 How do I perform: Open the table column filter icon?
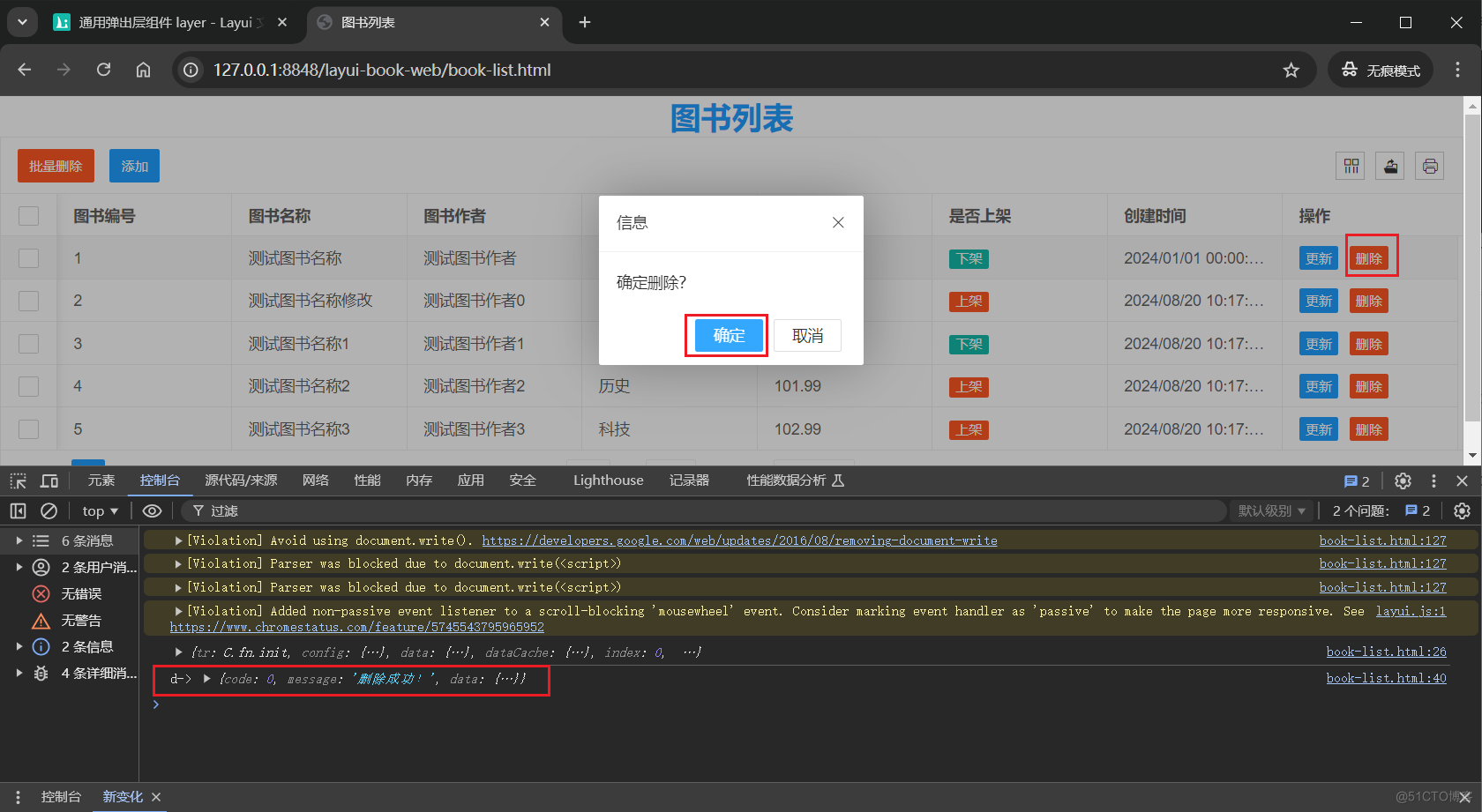(x=1351, y=166)
